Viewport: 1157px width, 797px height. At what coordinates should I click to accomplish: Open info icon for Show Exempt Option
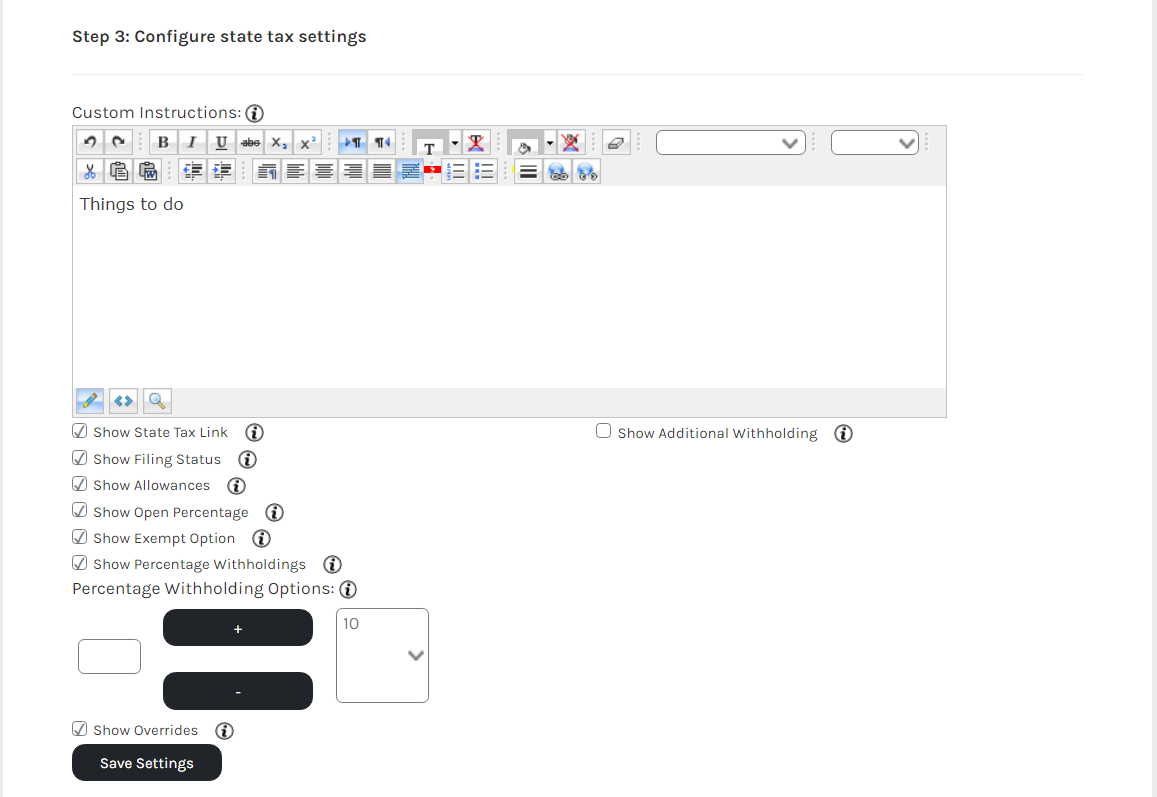tap(261, 539)
